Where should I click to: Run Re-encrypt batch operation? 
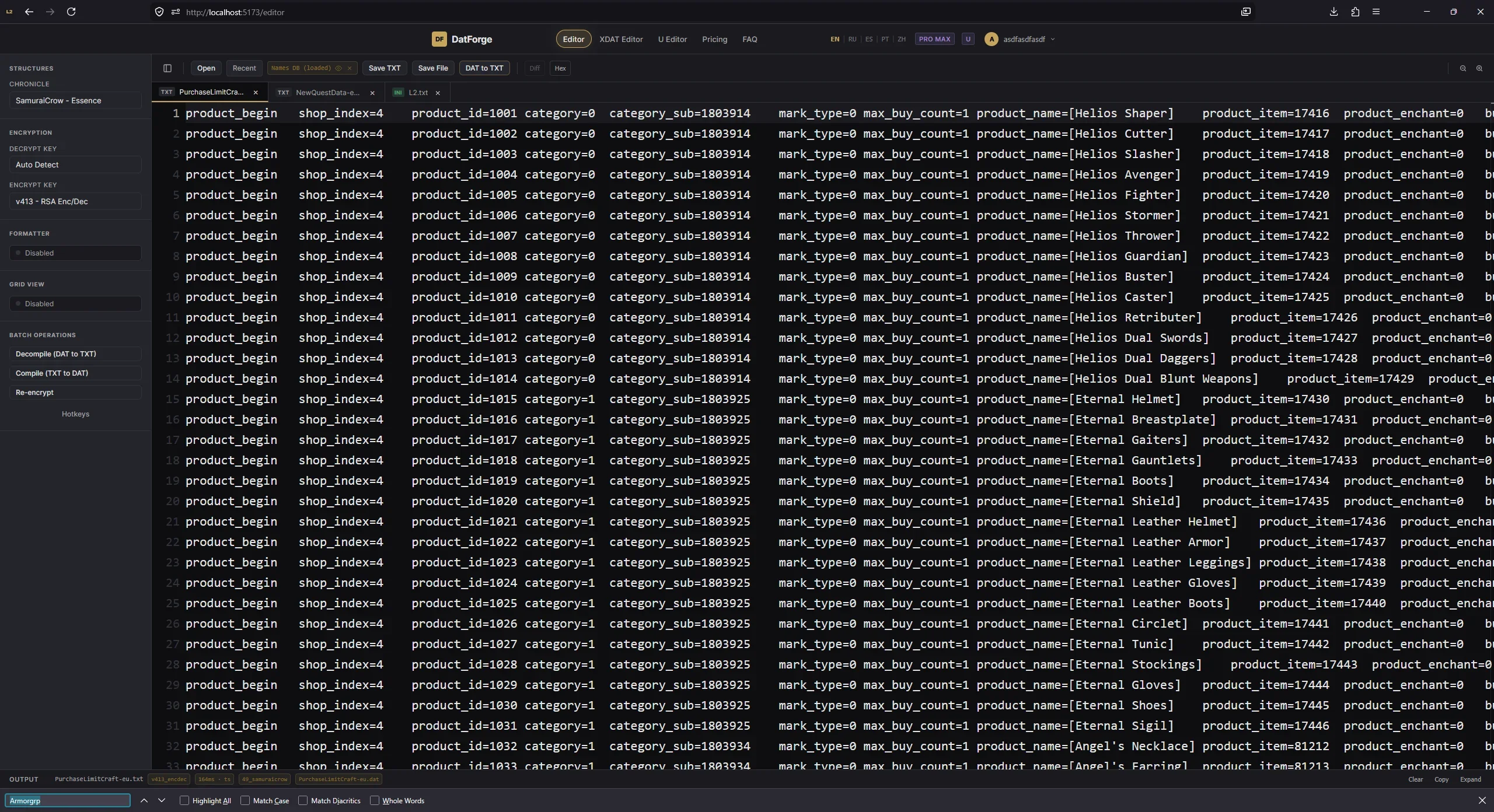(x=75, y=393)
